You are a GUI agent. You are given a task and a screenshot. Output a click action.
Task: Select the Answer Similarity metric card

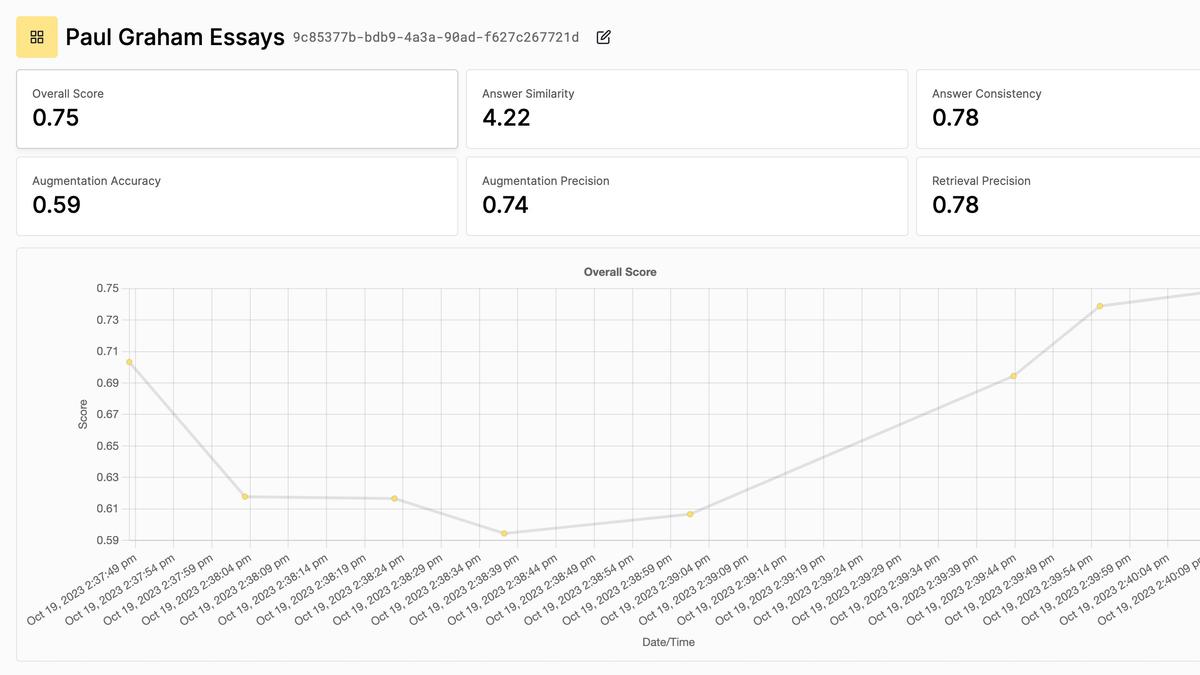coord(686,109)
